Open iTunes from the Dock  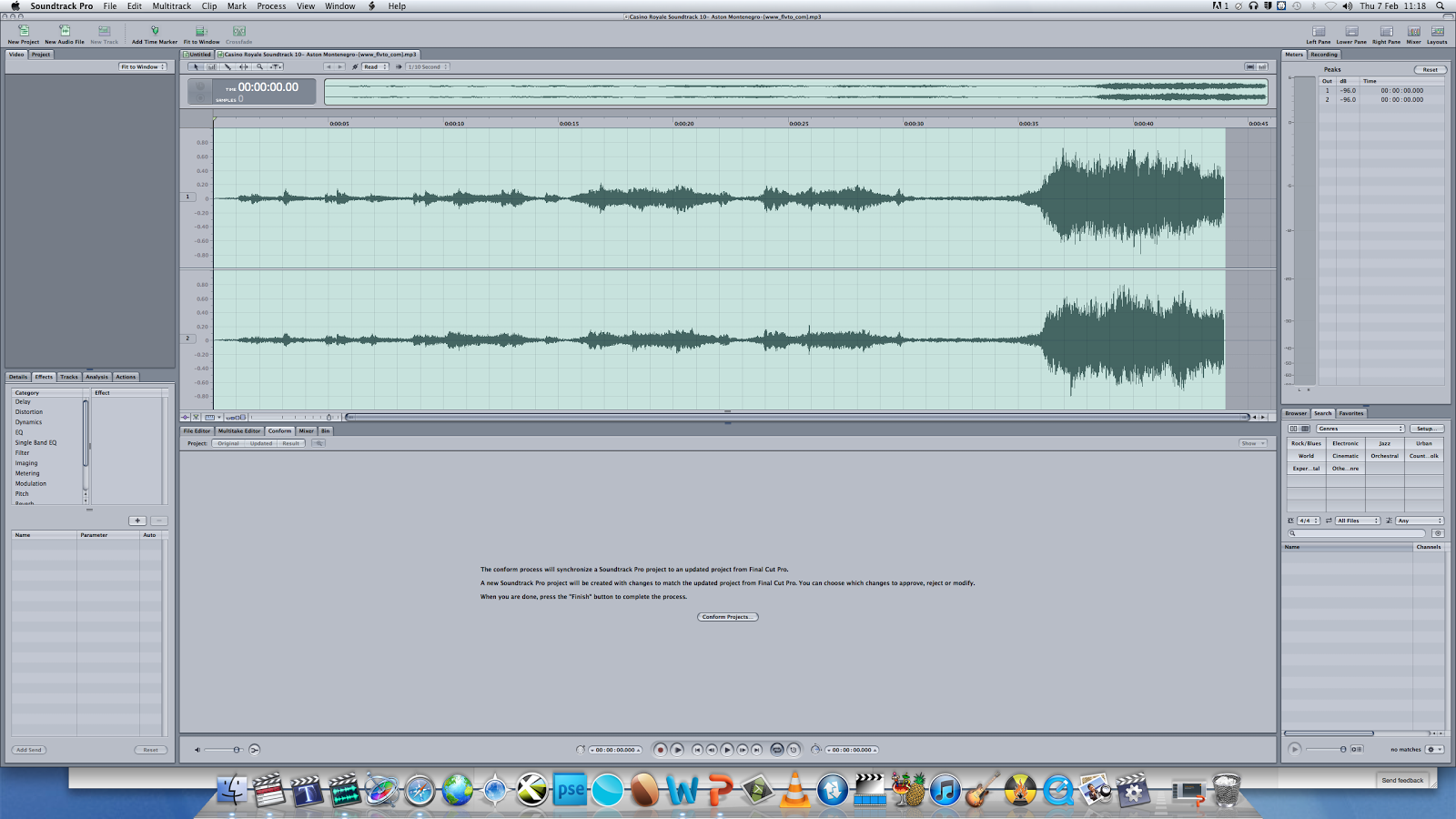(945, 790)
